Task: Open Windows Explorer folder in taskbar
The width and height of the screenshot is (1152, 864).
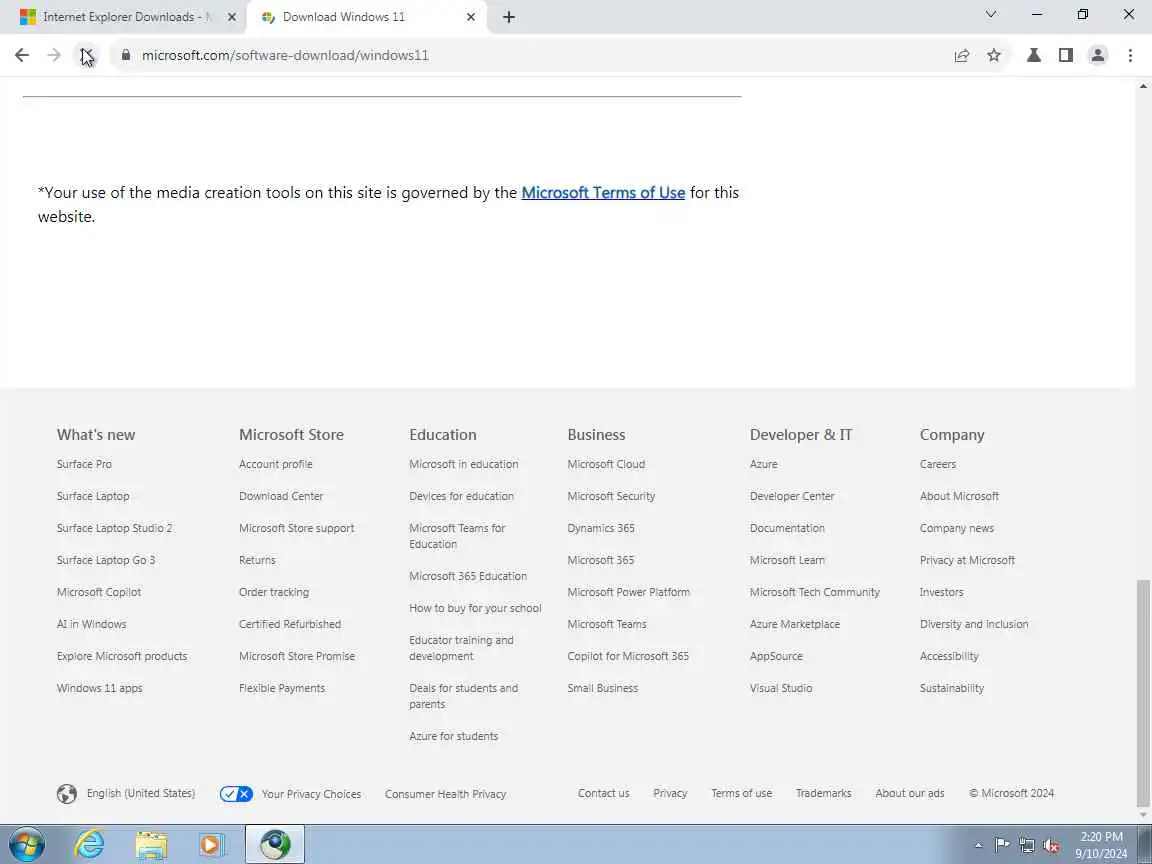Action: click(151, 844)
